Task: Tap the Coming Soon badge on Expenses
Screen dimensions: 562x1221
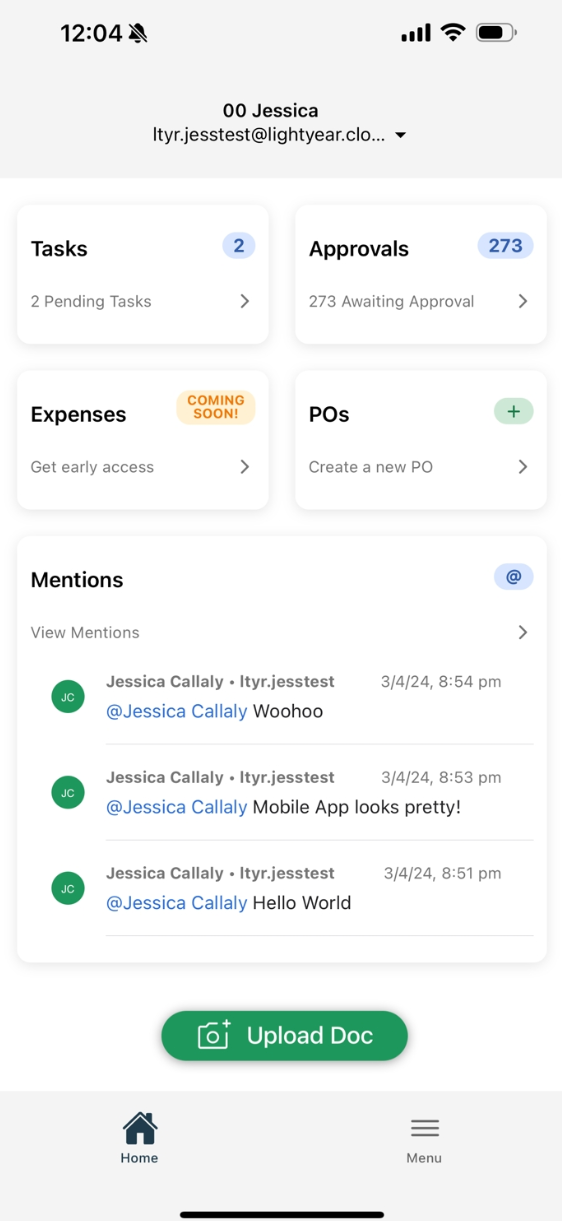Action: pyautogui.click(x=216, y=407)
